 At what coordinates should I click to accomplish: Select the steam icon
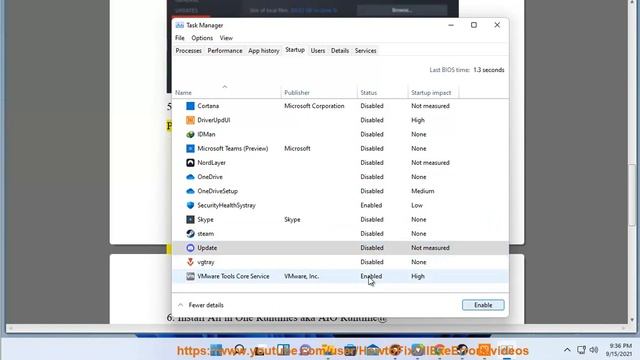click(190, 233)
